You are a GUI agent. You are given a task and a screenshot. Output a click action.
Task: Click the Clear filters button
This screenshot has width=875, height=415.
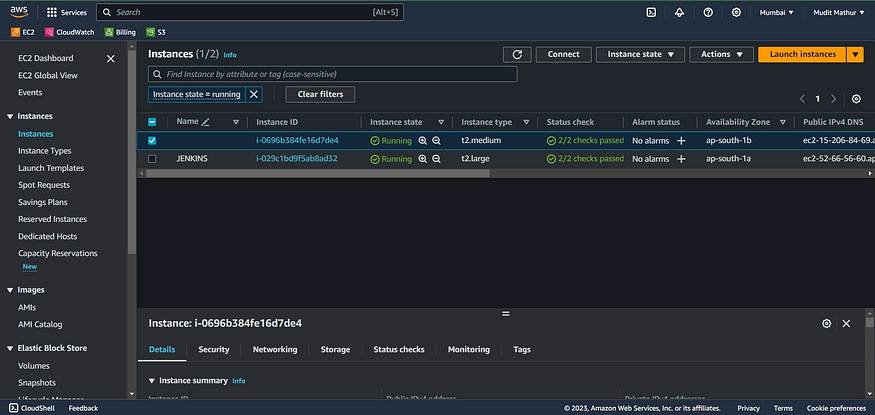pos(320,94)
